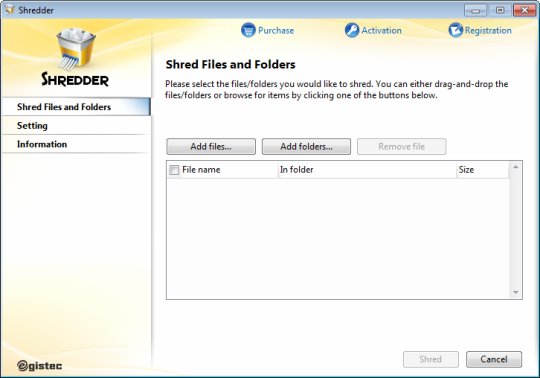Open the Purchase link
Screen dimensions: 540x378
point(276,31)
